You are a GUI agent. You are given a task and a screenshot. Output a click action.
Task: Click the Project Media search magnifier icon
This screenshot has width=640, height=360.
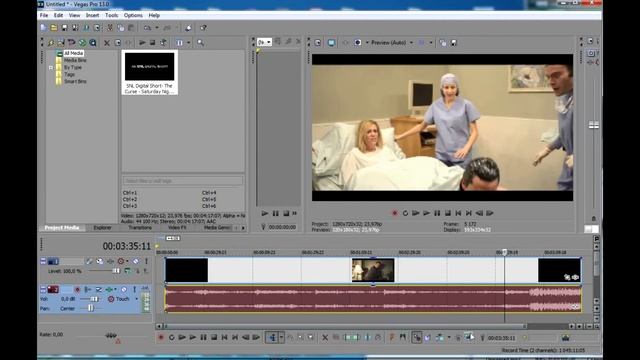pos(200,42)
